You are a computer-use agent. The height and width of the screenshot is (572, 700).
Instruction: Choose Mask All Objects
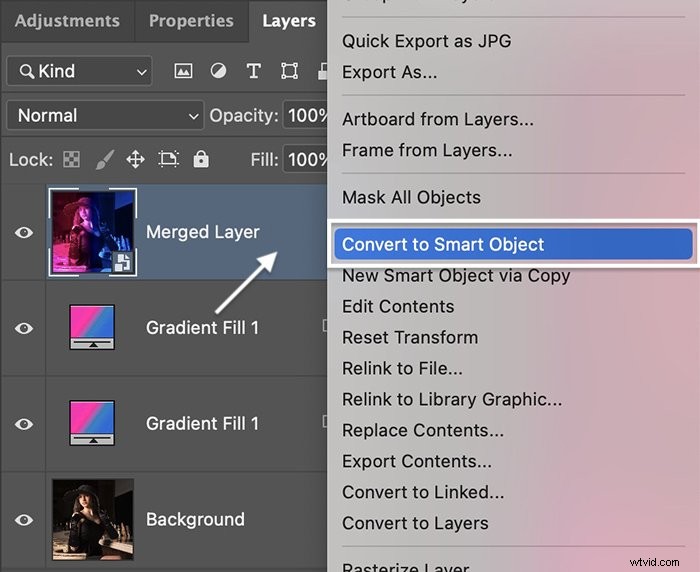[x=411, y=197]
